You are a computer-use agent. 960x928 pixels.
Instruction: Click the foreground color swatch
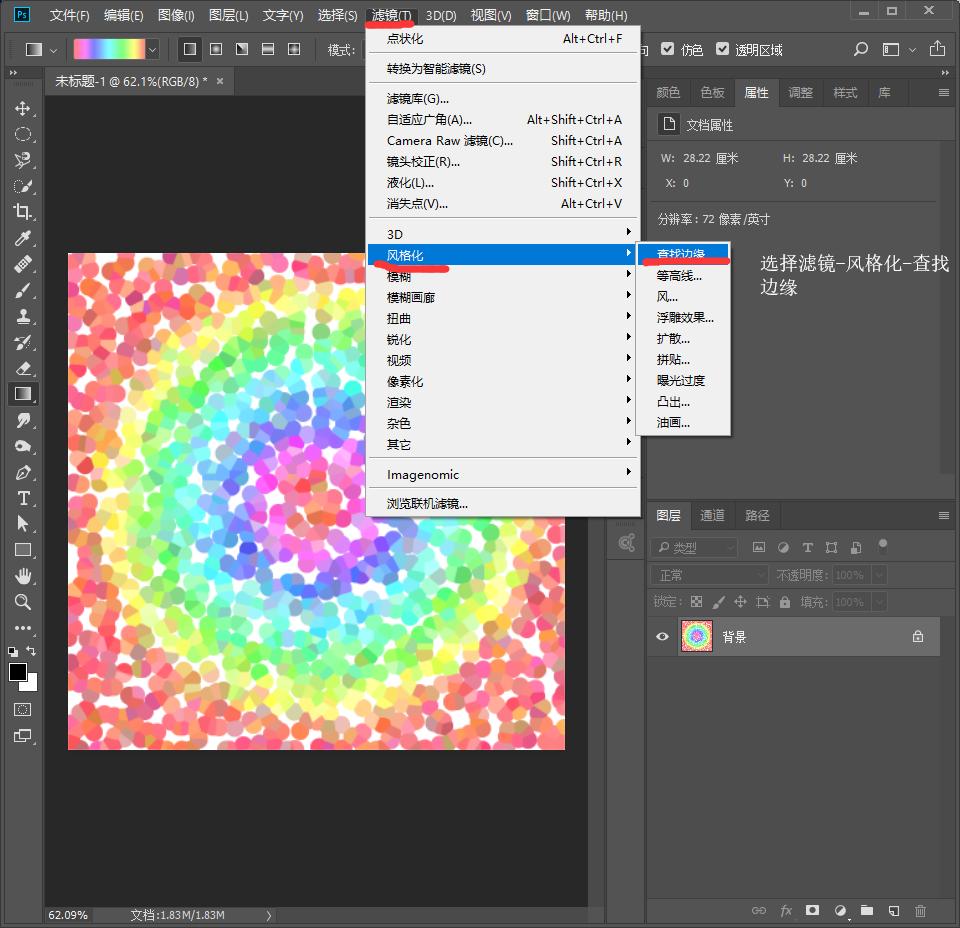click(x=18, y=672)
